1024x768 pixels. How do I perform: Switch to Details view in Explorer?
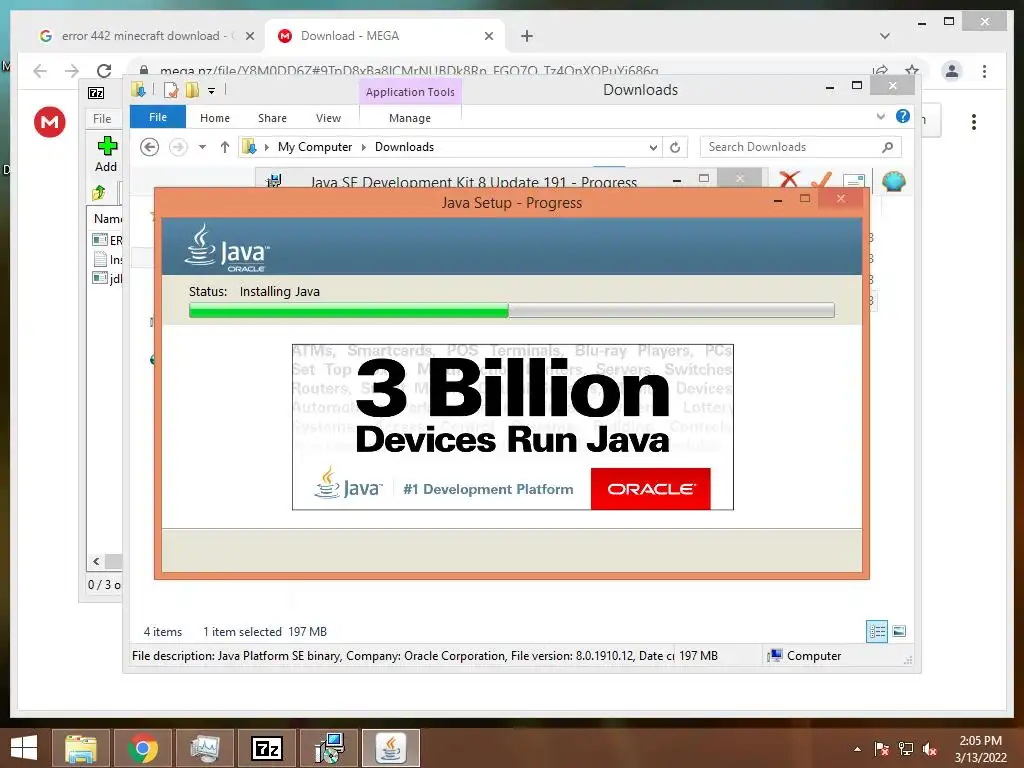click(x=876, y=632)
